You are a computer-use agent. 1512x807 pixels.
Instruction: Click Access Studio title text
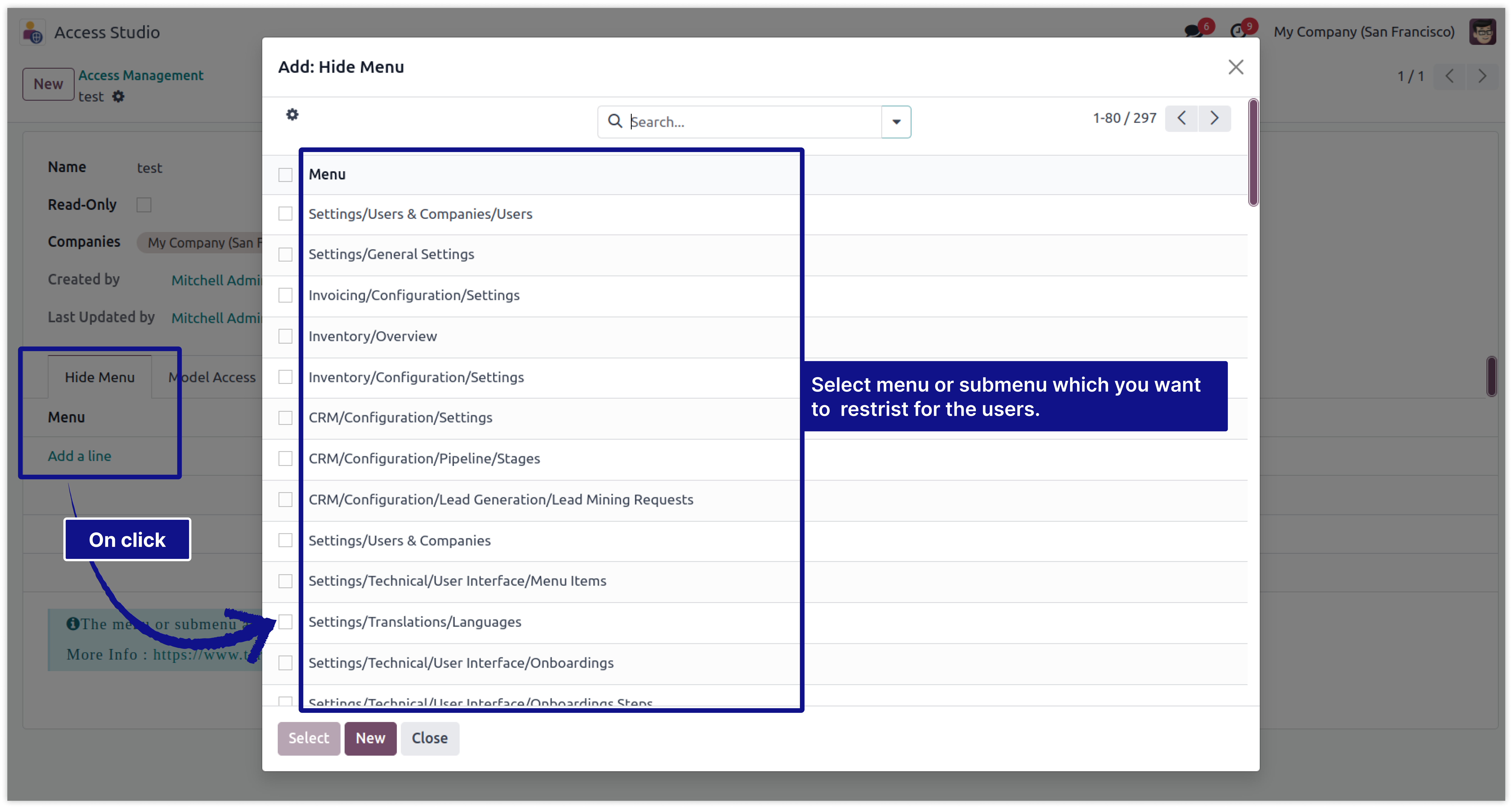pyautogui.click(x=107, y=32)
